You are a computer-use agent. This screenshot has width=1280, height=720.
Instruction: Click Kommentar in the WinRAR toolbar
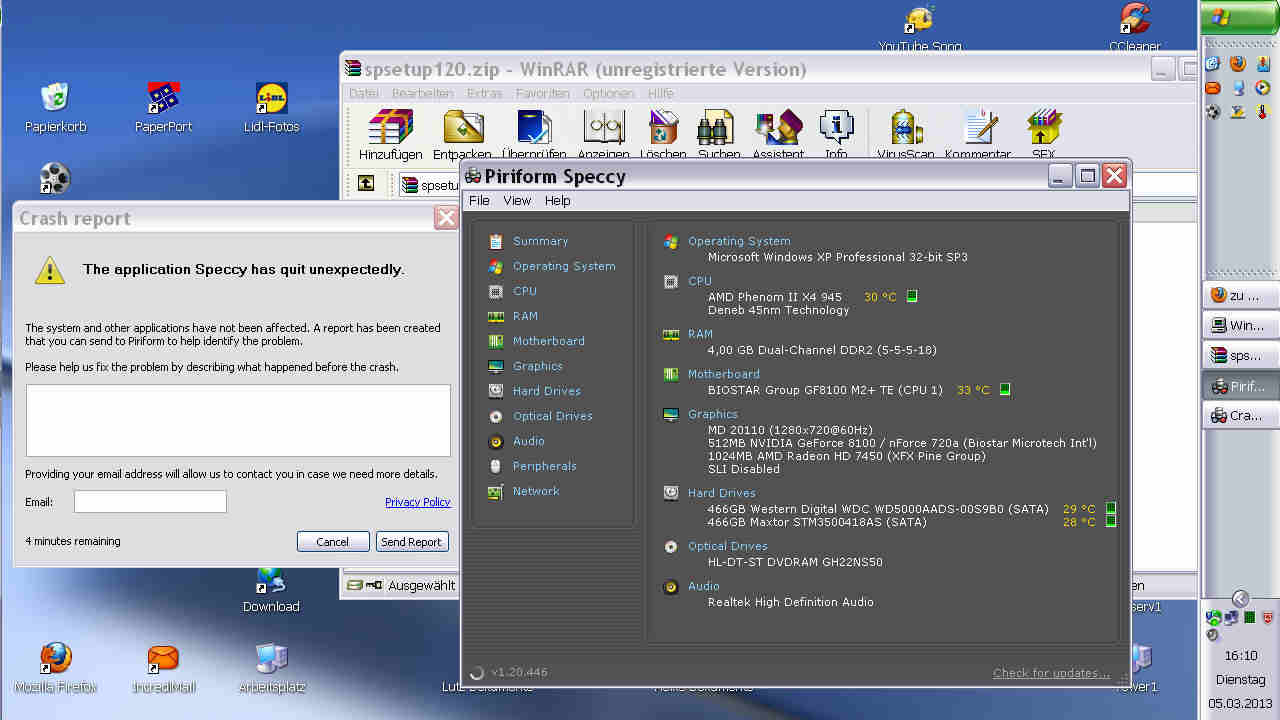click(x=978, y=135)
